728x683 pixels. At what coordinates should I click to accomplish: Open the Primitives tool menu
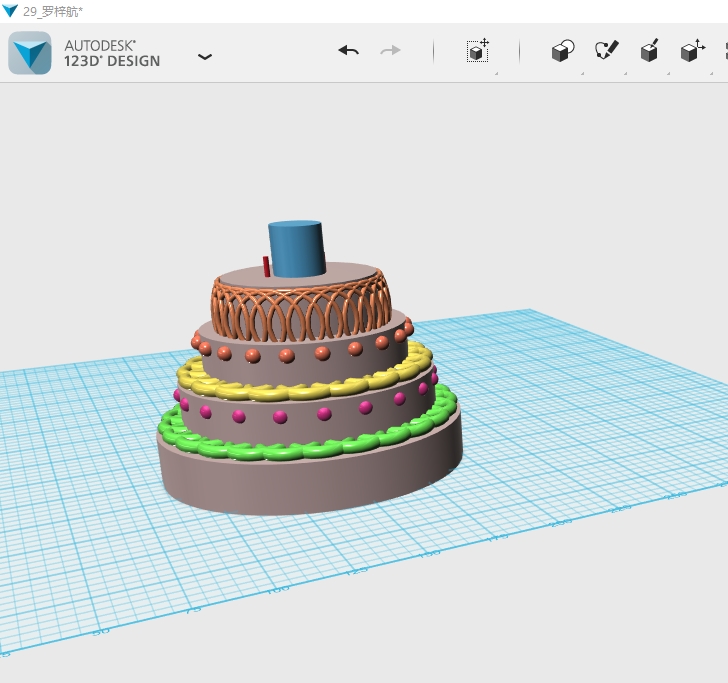point(563,51)
